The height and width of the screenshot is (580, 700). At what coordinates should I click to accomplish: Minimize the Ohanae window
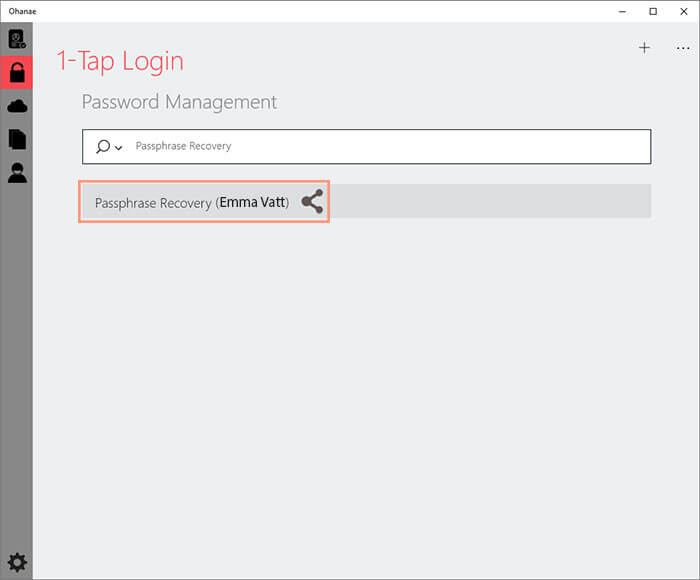coord(622,12)
